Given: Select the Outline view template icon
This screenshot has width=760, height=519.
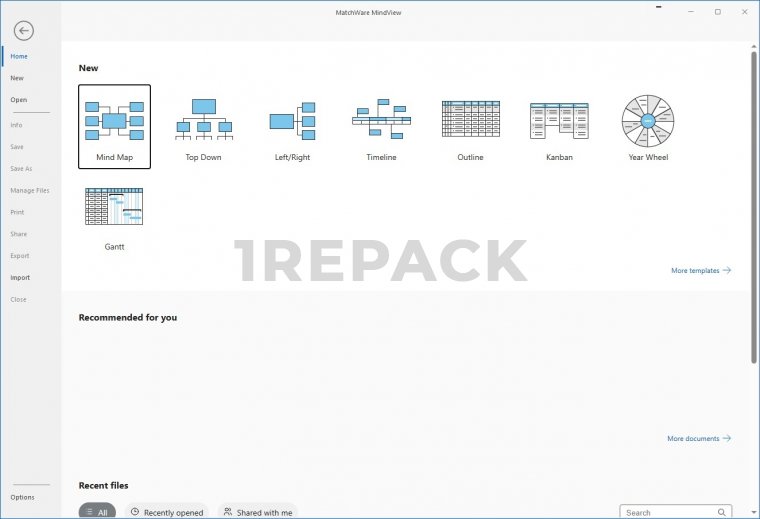Looking at the screenshot, I should (x=470, y=120).
